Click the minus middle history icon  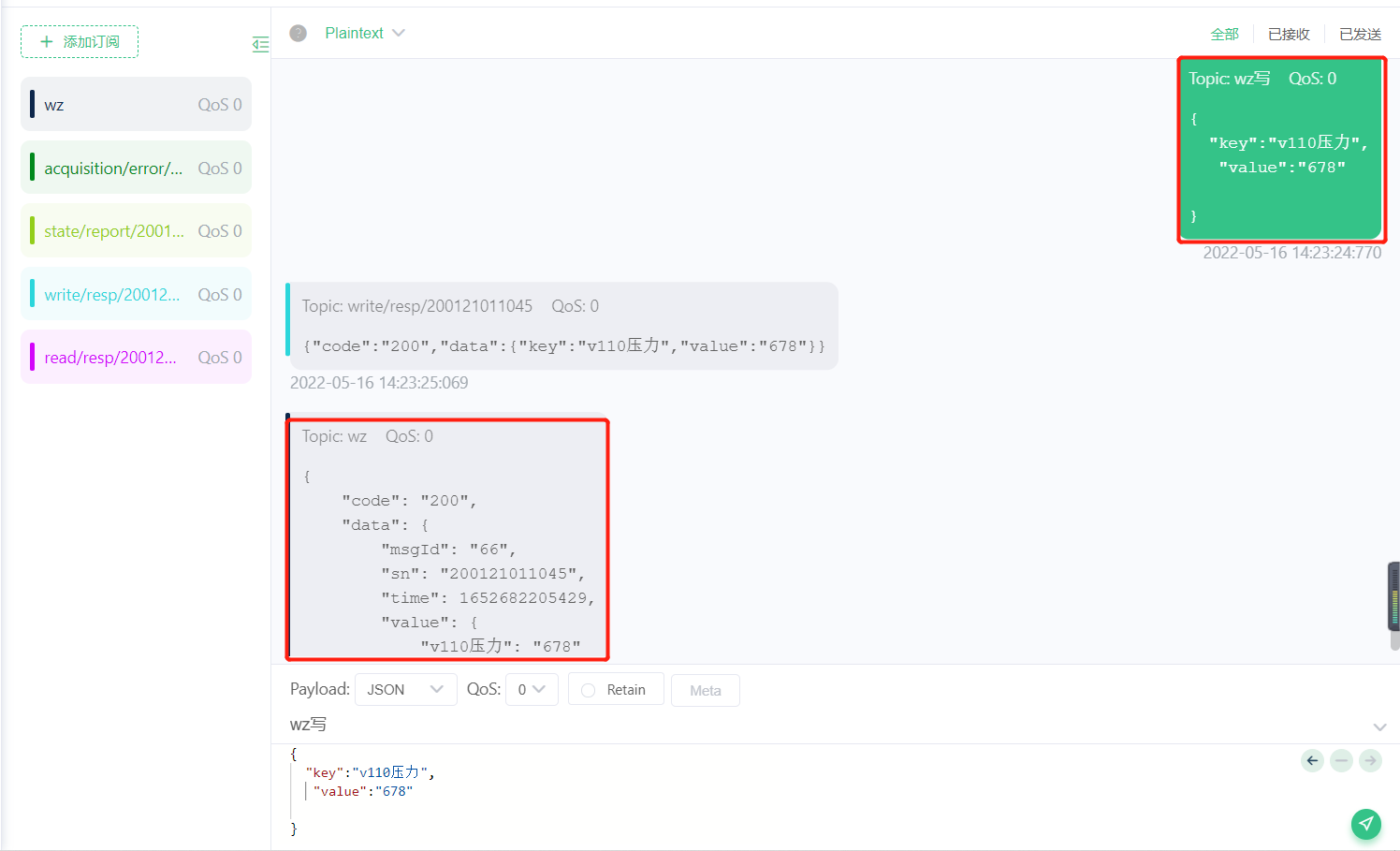tap(1341, 760)
